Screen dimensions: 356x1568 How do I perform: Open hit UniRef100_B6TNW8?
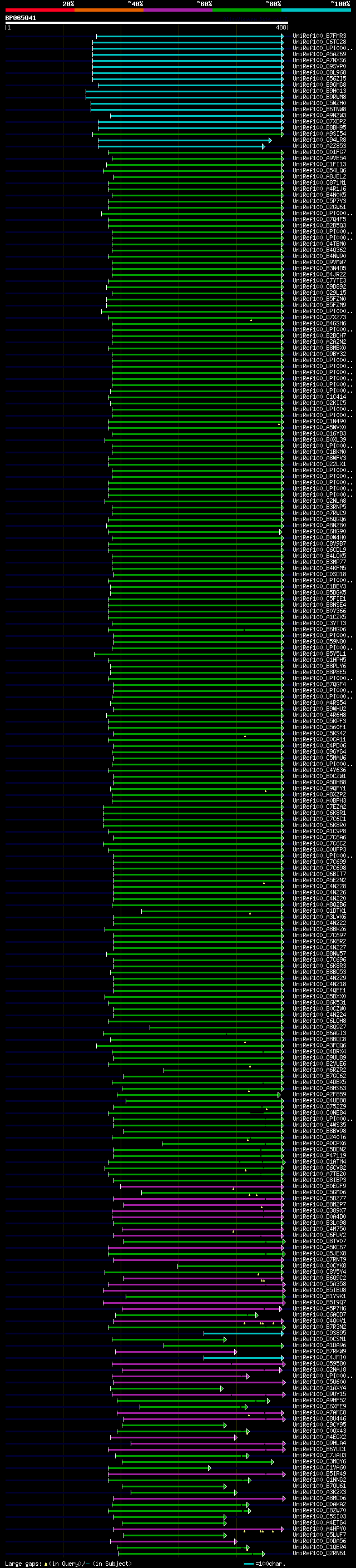(319, 109)
